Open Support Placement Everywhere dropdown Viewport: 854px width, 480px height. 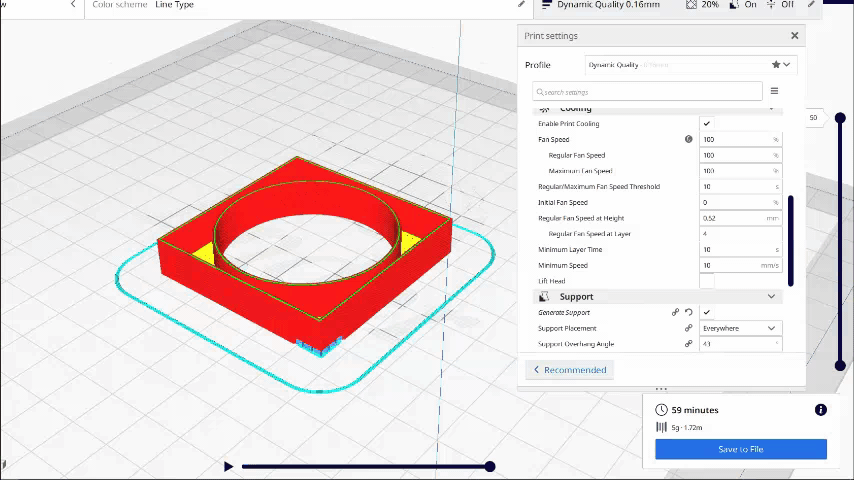coord(740,328)
